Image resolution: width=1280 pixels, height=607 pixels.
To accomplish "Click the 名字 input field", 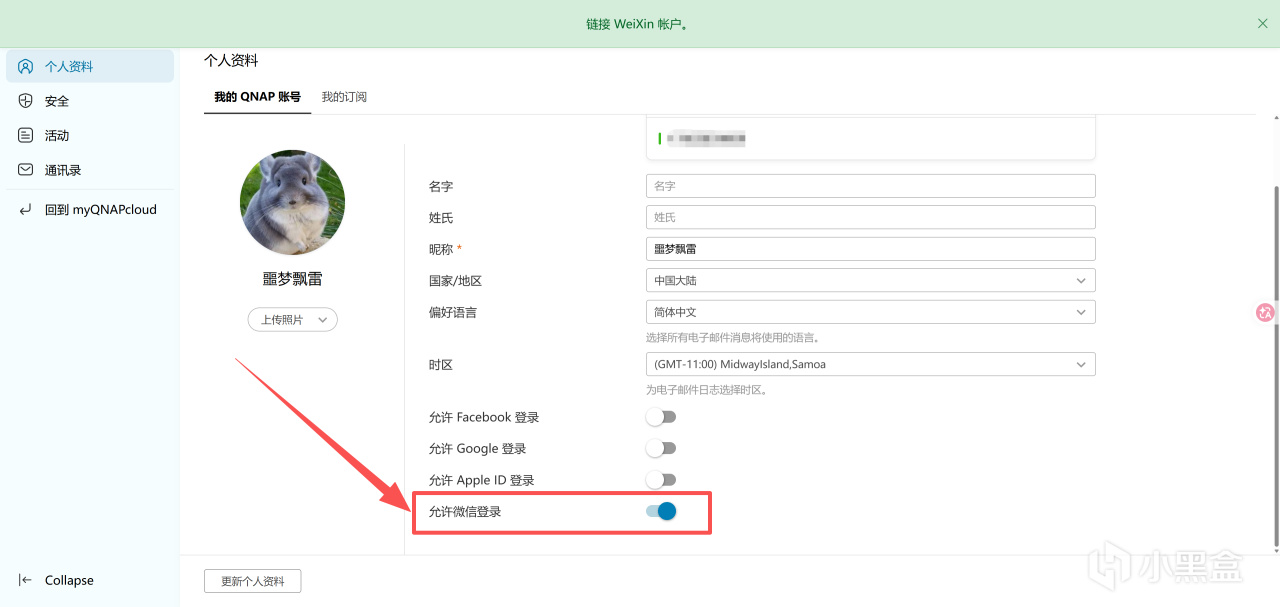I will (871, 186).
